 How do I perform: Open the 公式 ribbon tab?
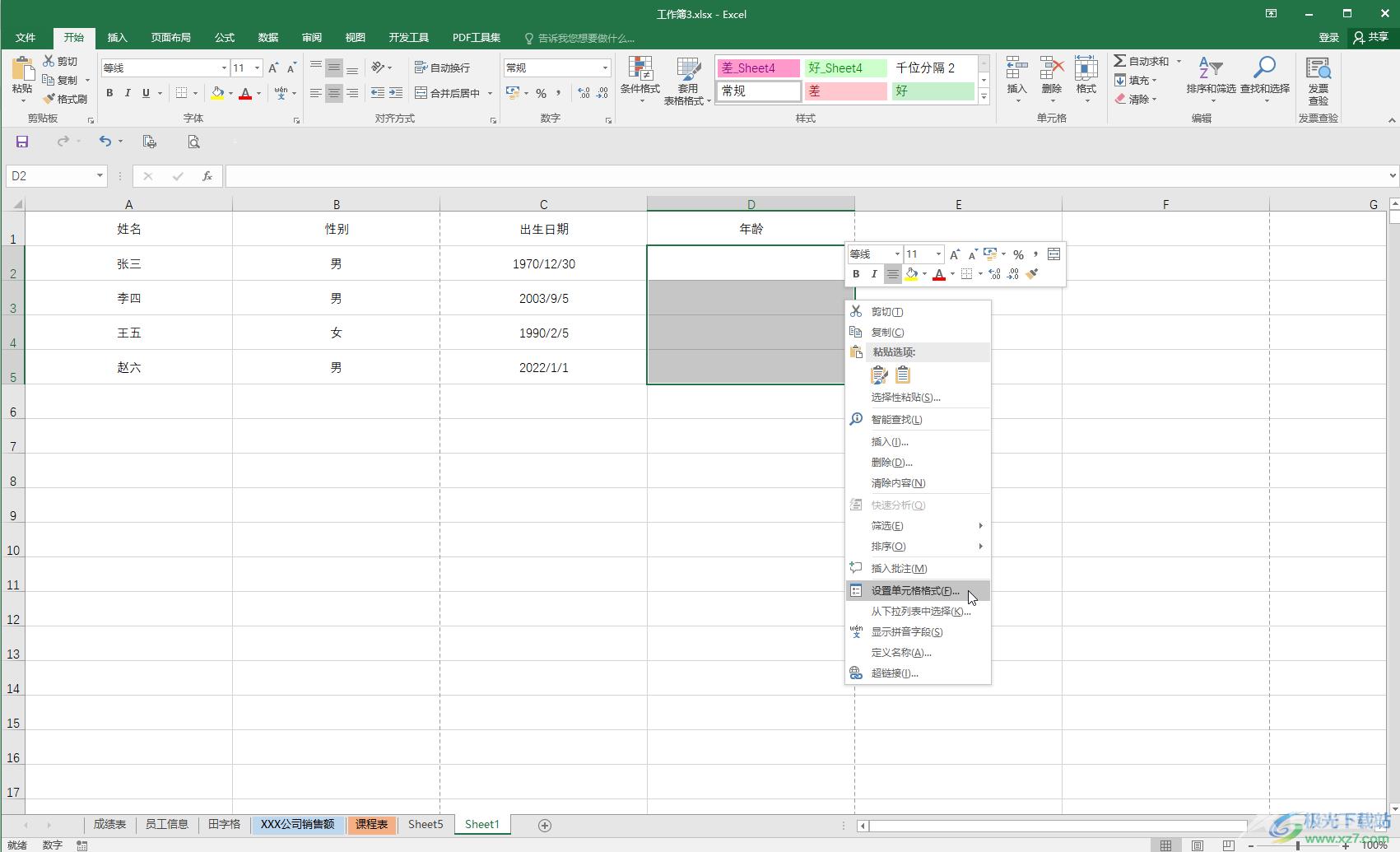(x=225, y=37)
